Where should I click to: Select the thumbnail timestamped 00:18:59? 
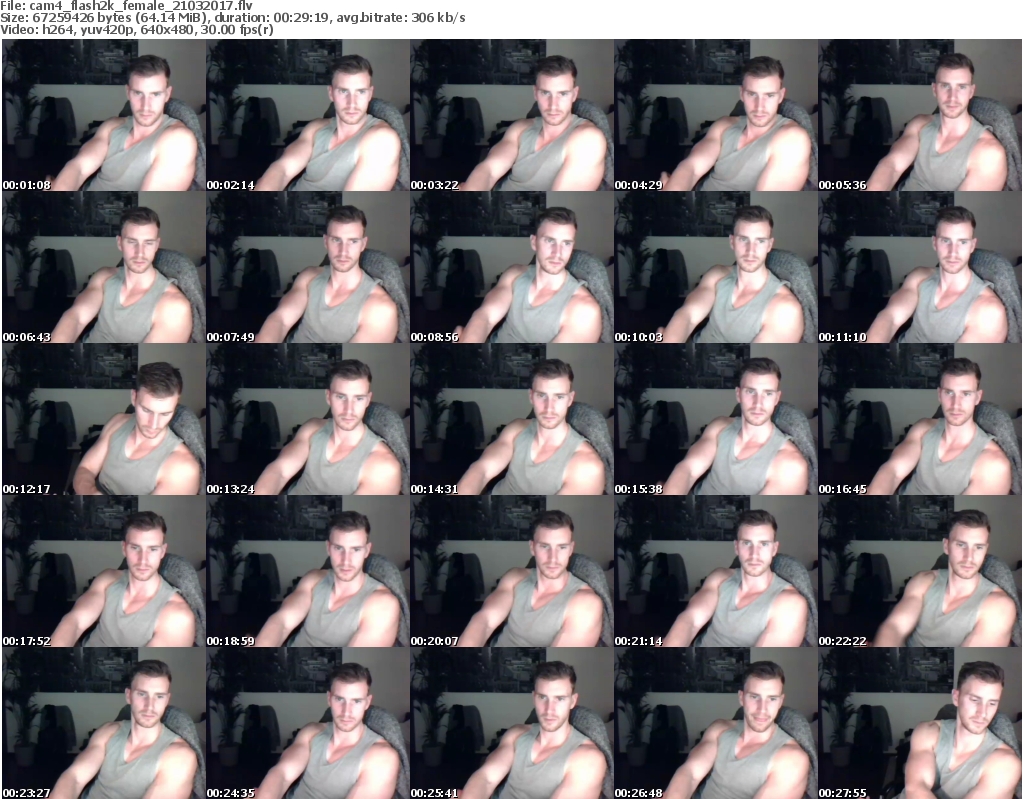click(x=308, y=572)
